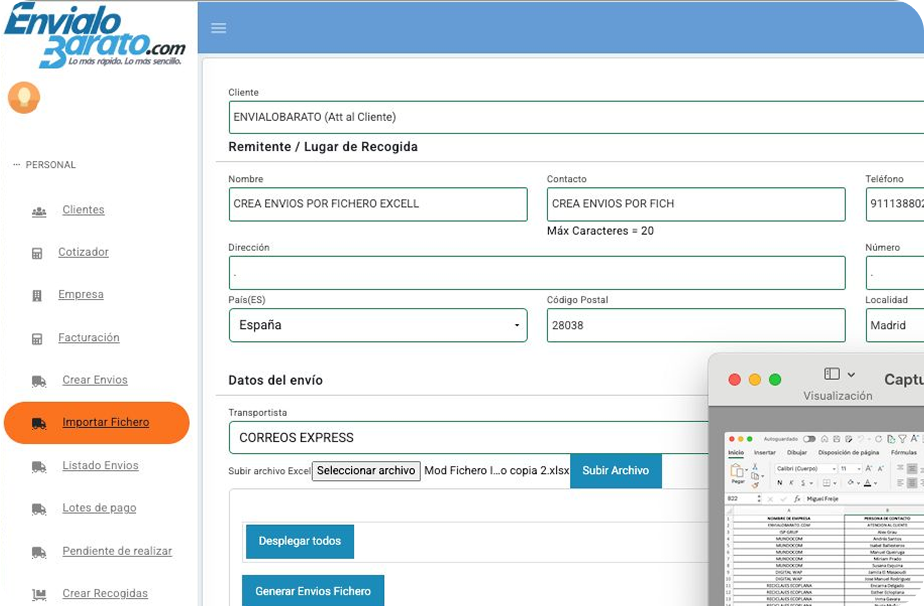Image resolution: width=924 pixels, height=606 pixels.
Task: Click the Clientes people icon
Action: pyautogui.click(x=39, y=211)
